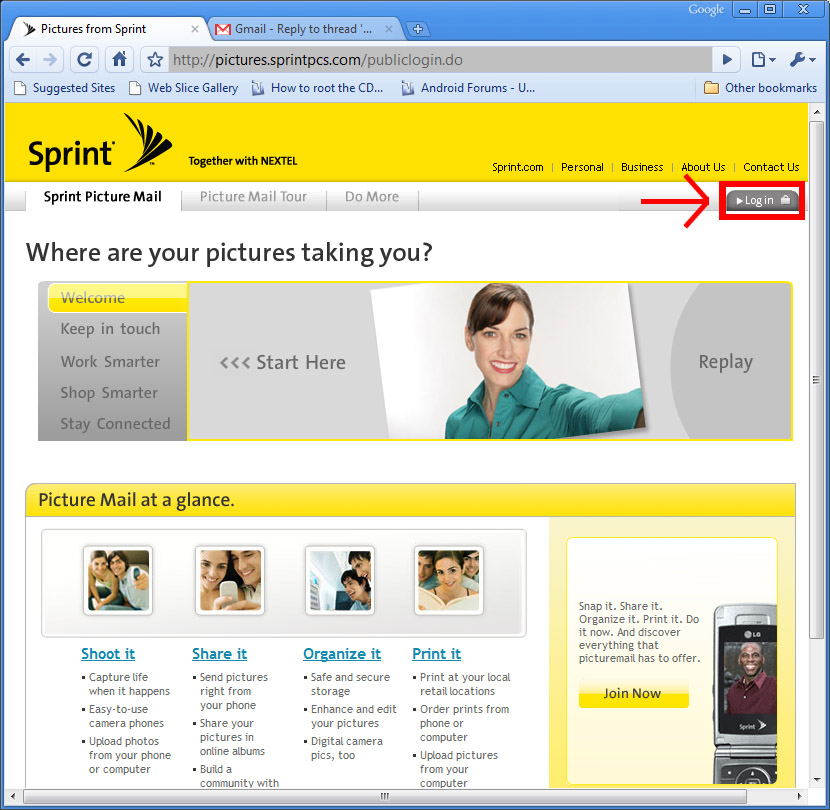Click the Print it thumbnail image
The width and height of the screenshot is (830, 810).
click(449, 581)
